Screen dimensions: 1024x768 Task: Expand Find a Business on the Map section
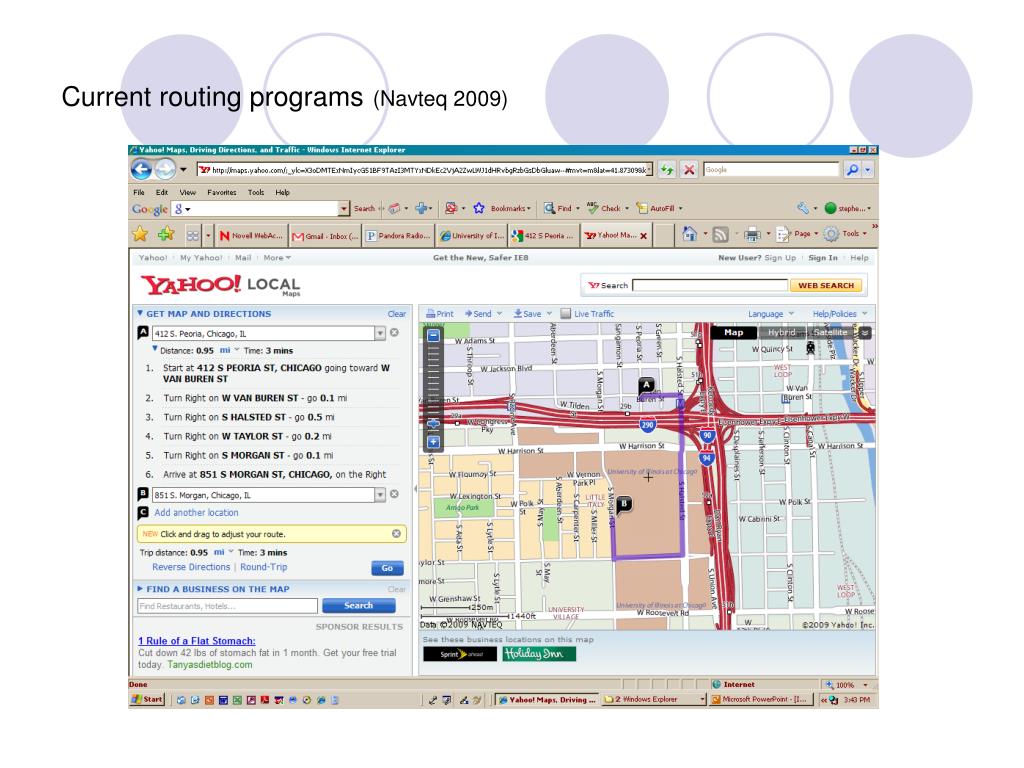coord(140,588)
